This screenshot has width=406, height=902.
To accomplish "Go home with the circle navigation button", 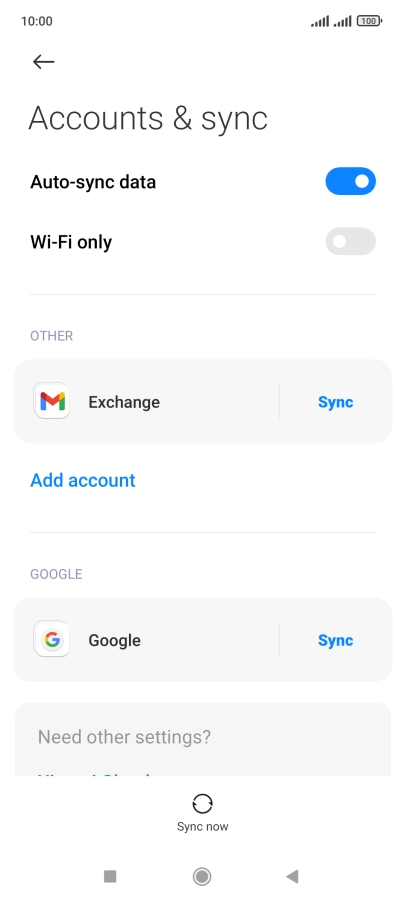I will [202, 876].
